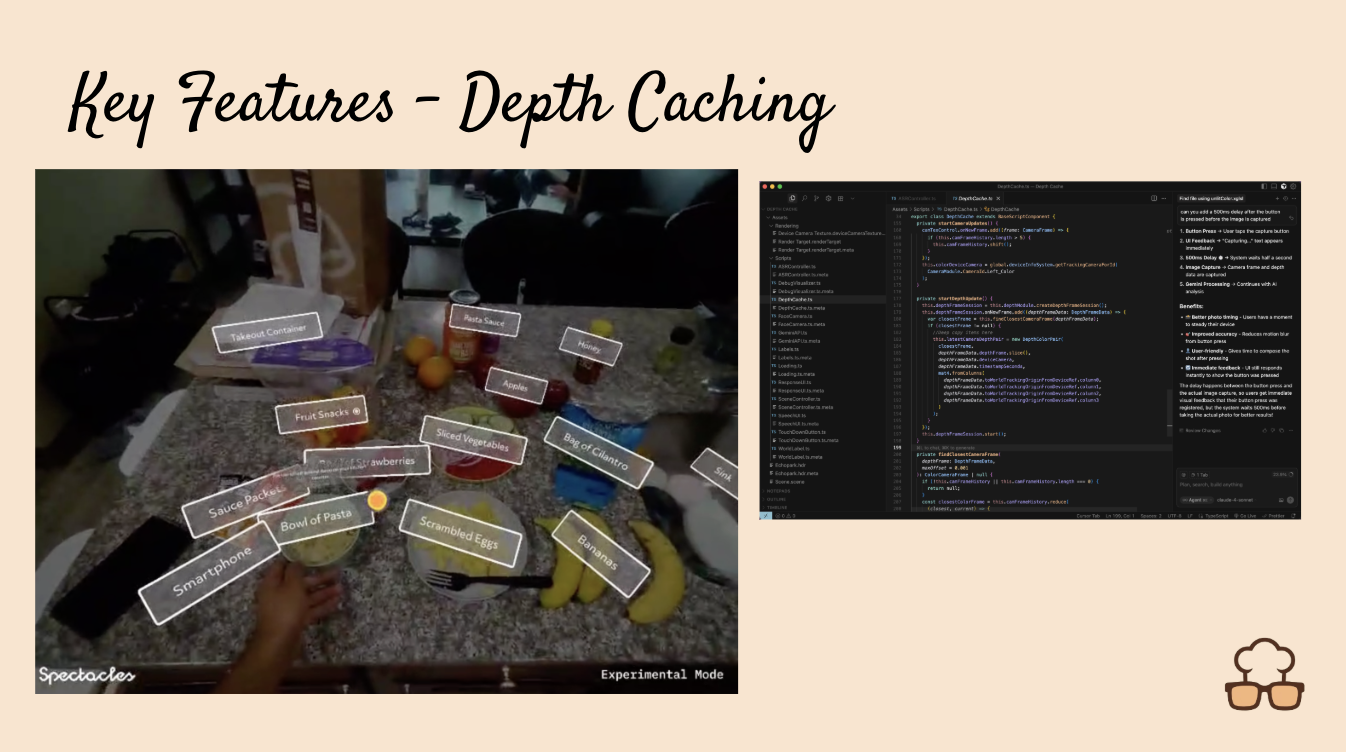1346x752 pixels.
Task: Click Prettier in the status bar
Action: tap(1271, 516)
